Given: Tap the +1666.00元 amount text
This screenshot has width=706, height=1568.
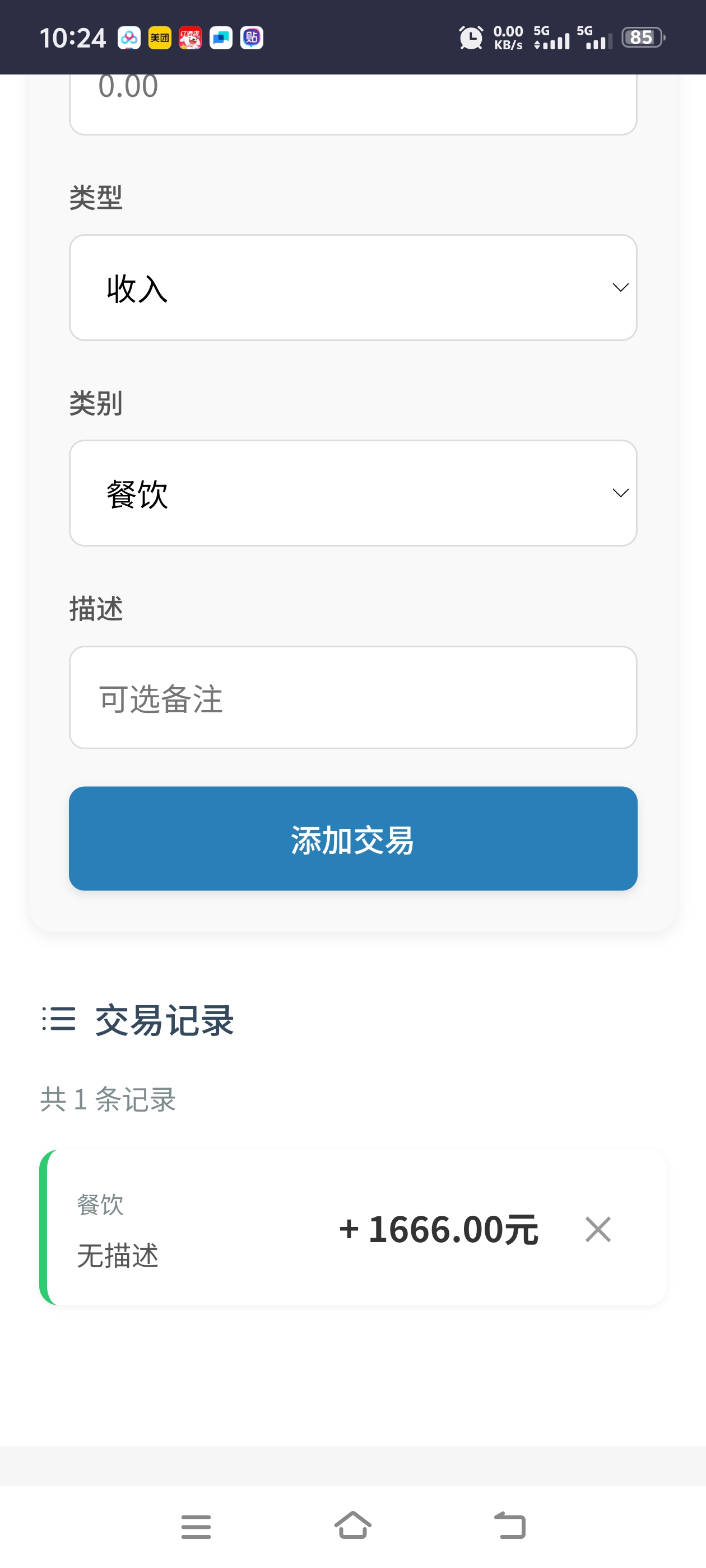Looking at the screenshot, I should coord(439,1229).
